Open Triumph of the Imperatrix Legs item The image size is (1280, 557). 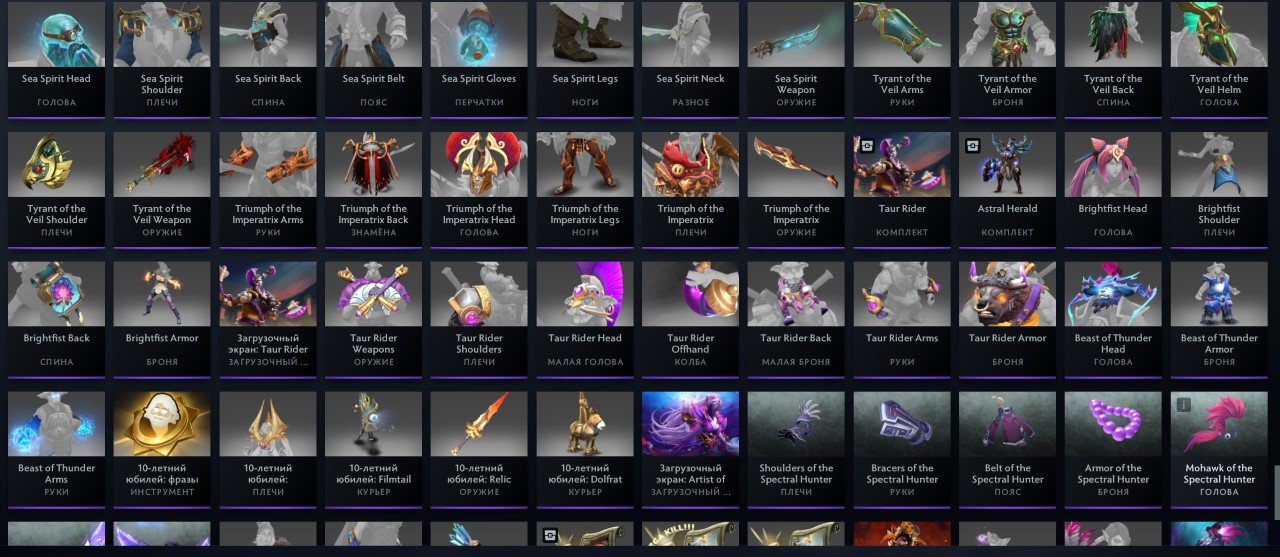click(585, 190)
